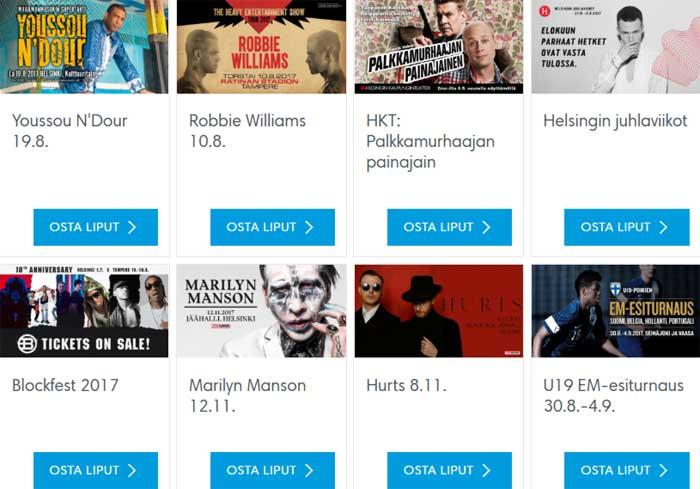Click Osta Liput for Marilyn Manson 12.11.

[272, 470]
